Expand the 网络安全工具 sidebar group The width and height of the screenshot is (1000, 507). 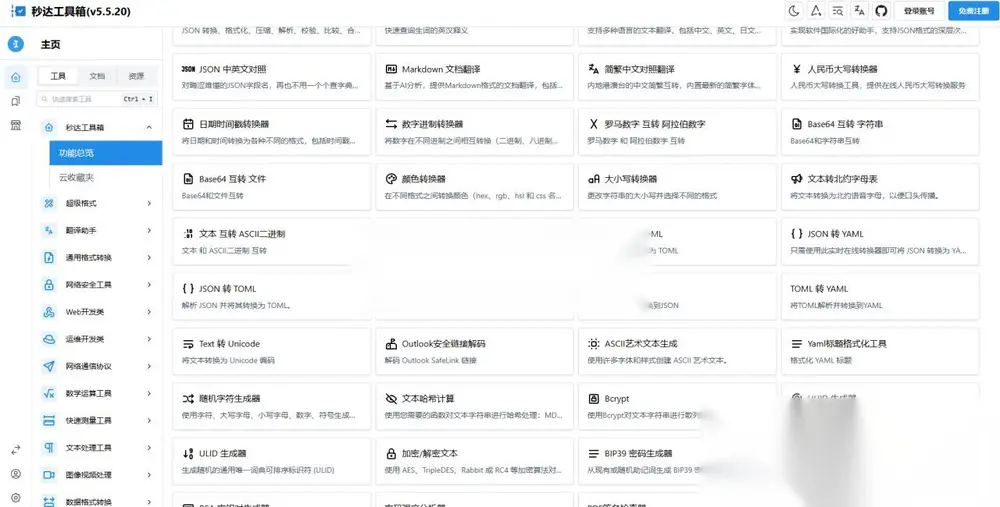click(x=99, y=285)
